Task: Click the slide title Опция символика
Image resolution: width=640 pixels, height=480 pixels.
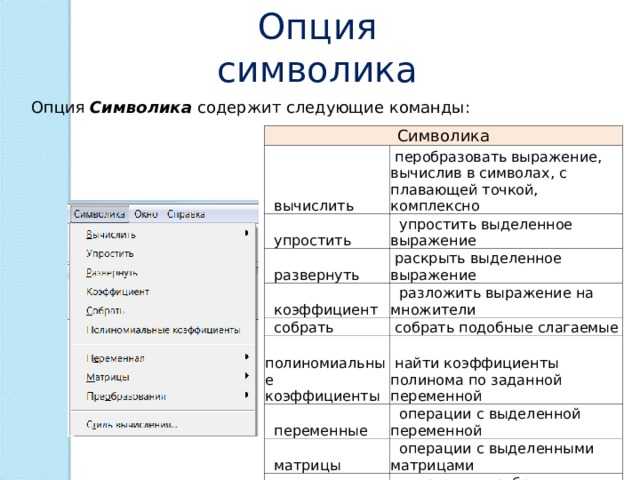Action: pos(317,49)
